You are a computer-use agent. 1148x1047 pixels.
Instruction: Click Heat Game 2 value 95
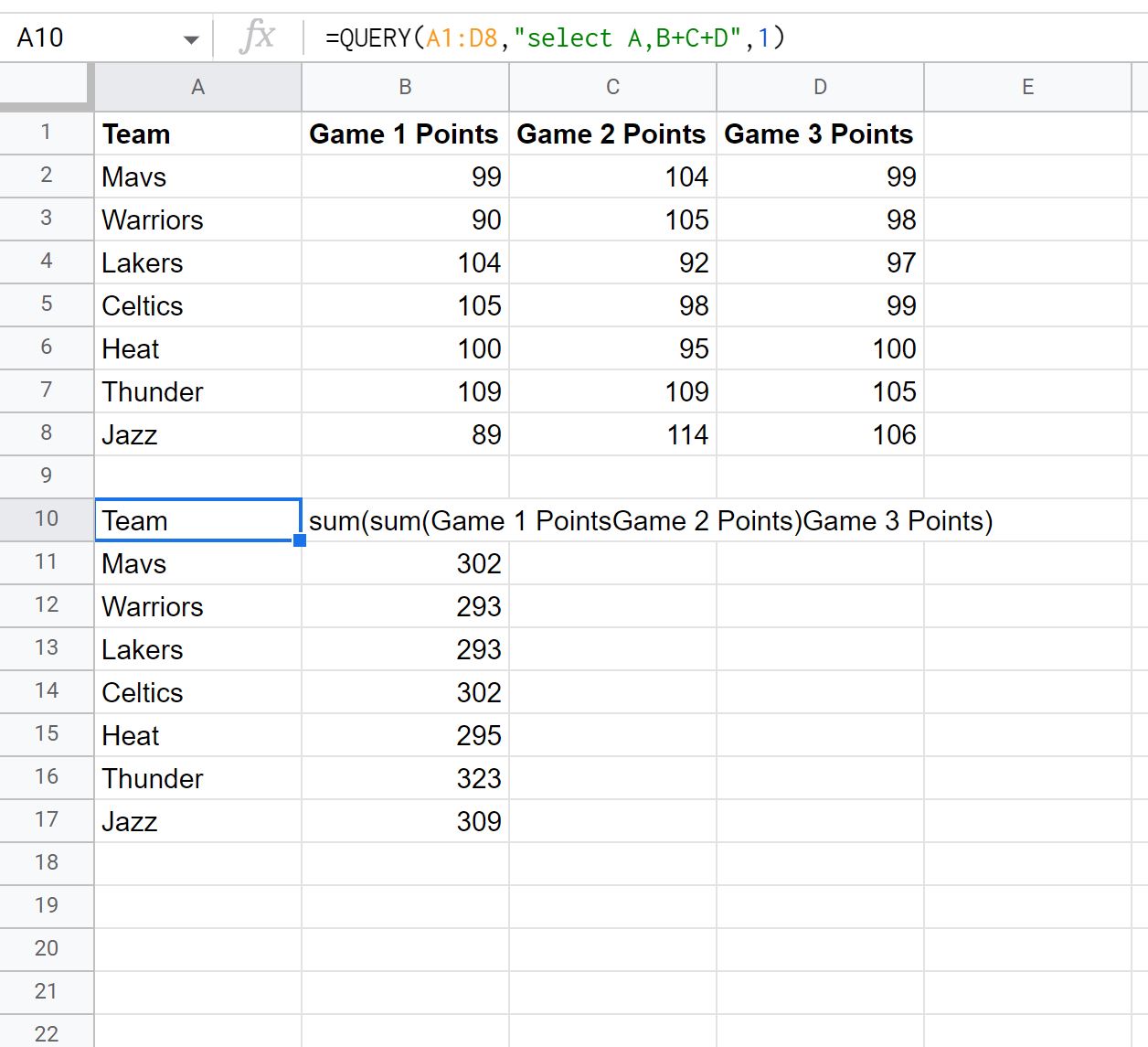point(612,348)
